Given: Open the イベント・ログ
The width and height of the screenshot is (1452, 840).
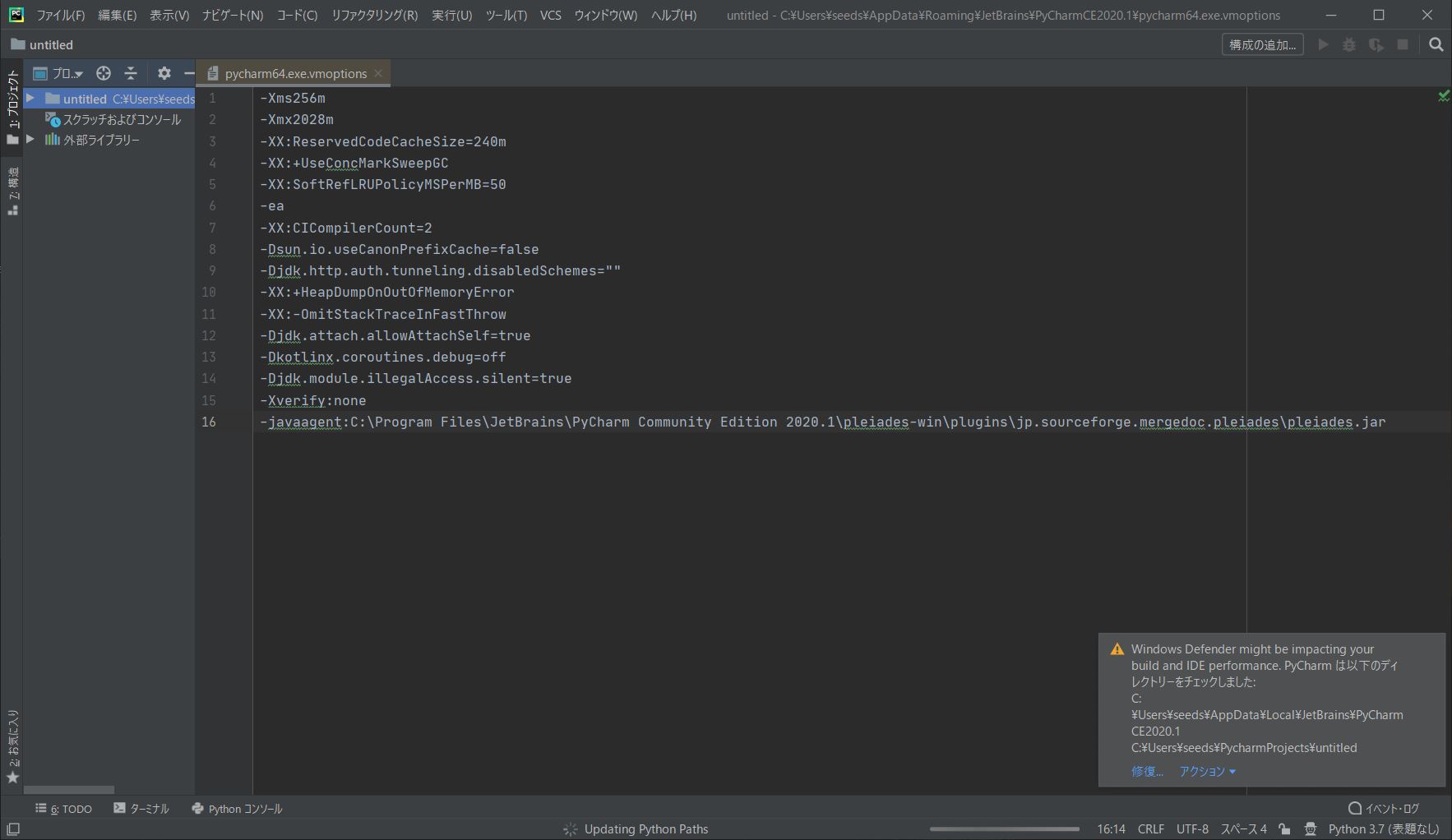Looking at the screenshot, I should pos(1384,809).
